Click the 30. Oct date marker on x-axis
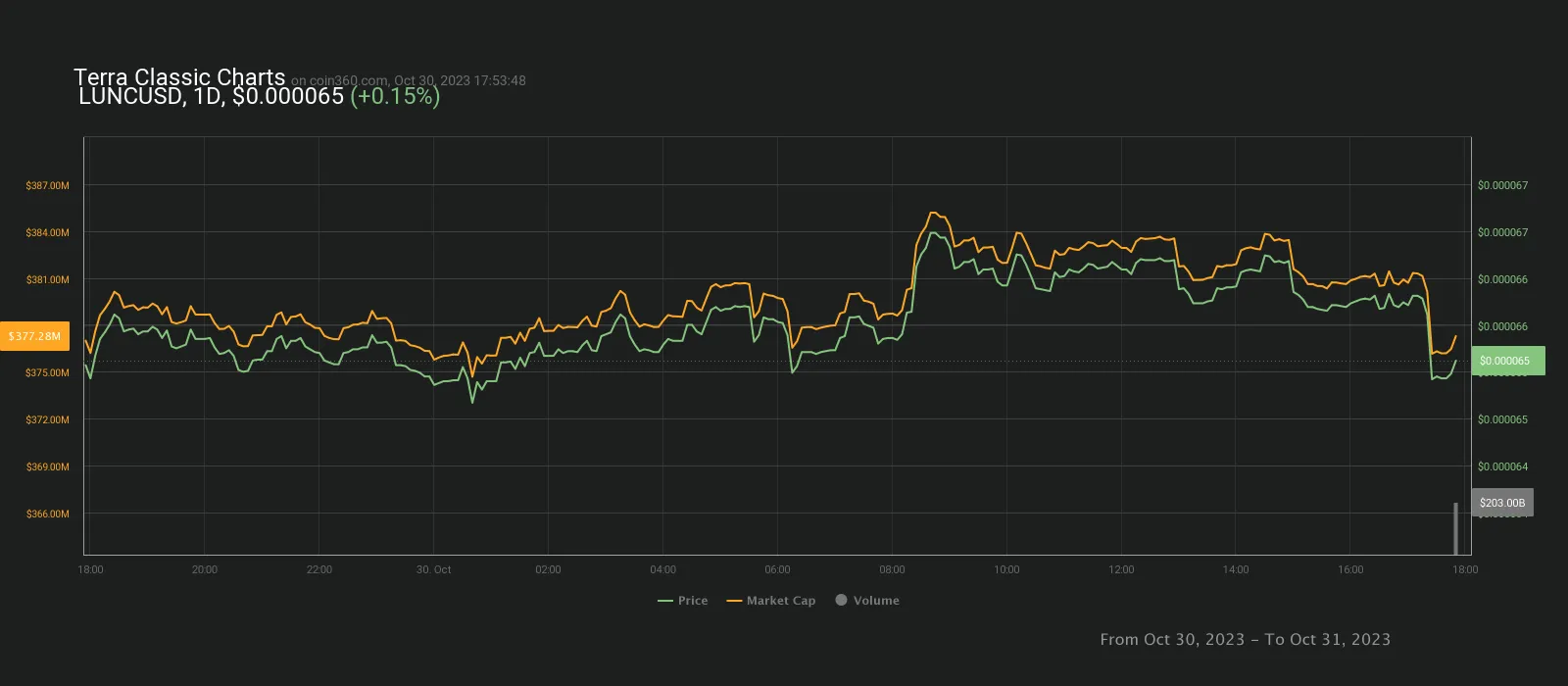 point(433,569)
